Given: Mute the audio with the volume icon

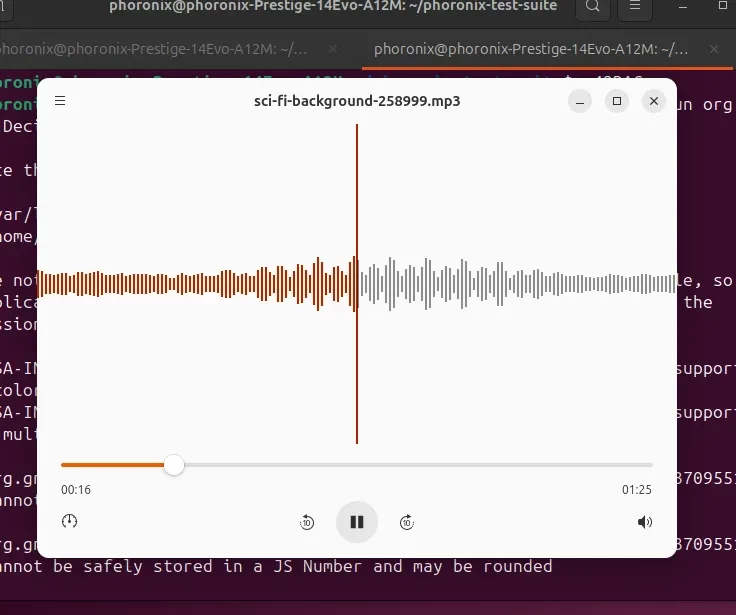Looking at the screenshot, I should click(645, 522).
